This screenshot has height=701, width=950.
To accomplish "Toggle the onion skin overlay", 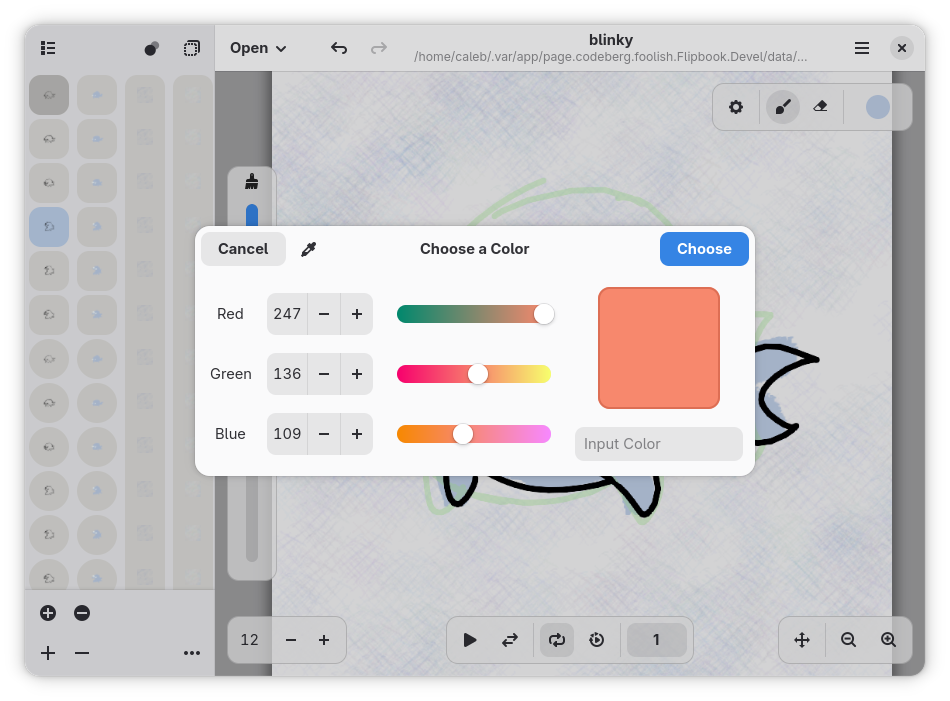I will pos(151,48).
